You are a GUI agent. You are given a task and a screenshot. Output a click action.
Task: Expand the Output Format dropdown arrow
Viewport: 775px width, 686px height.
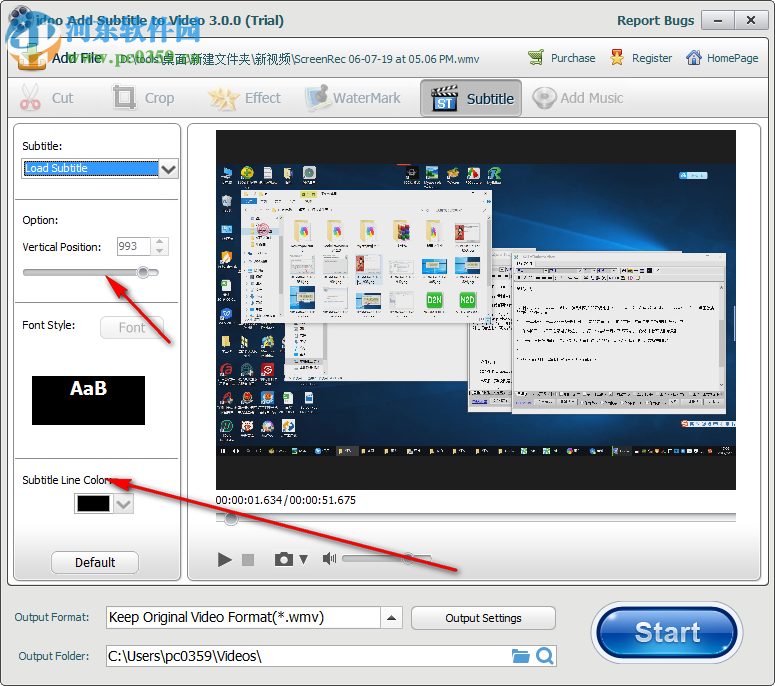click(x=391, y=618)
